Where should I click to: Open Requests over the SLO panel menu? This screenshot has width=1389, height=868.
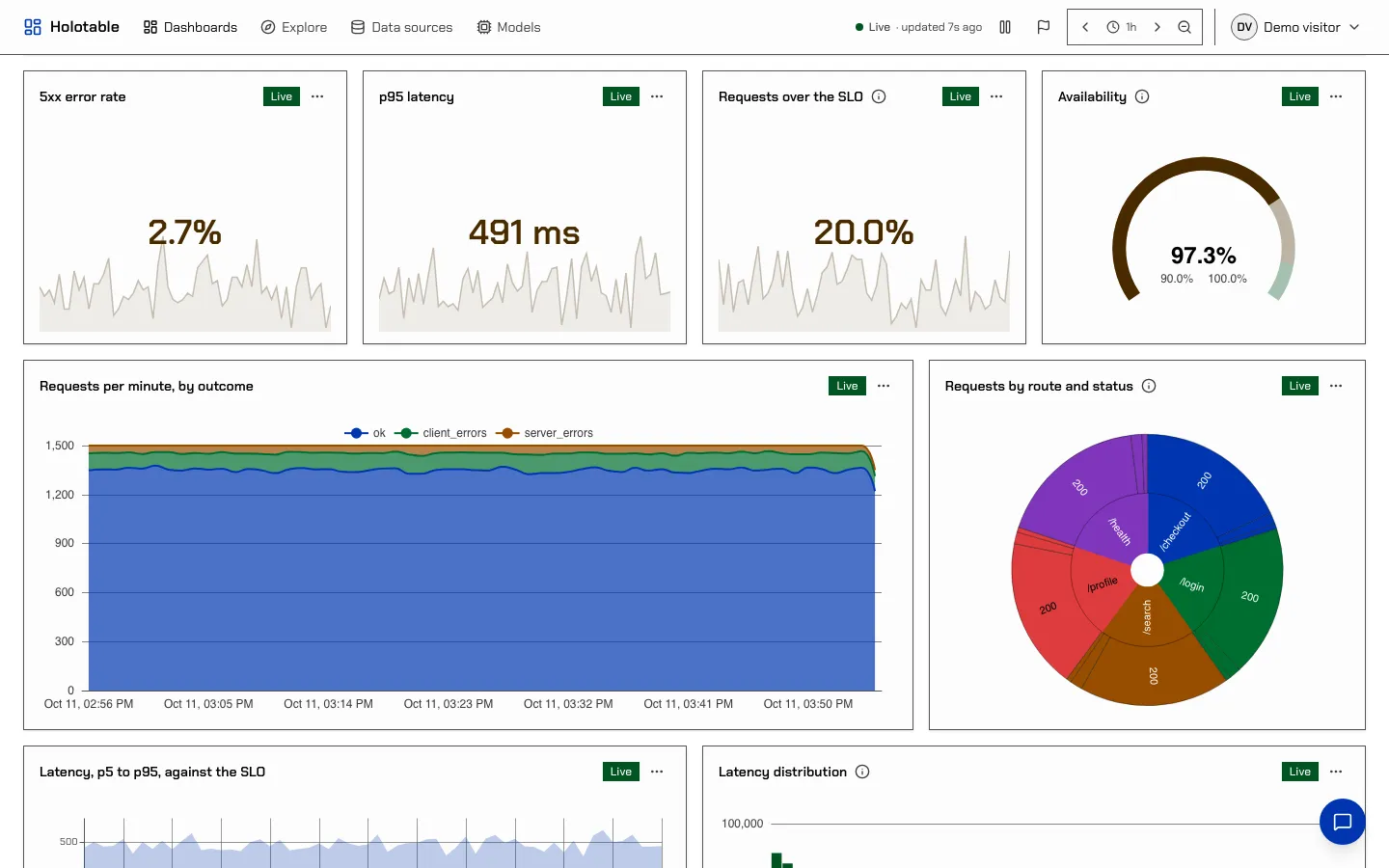(x=996, y=96)
